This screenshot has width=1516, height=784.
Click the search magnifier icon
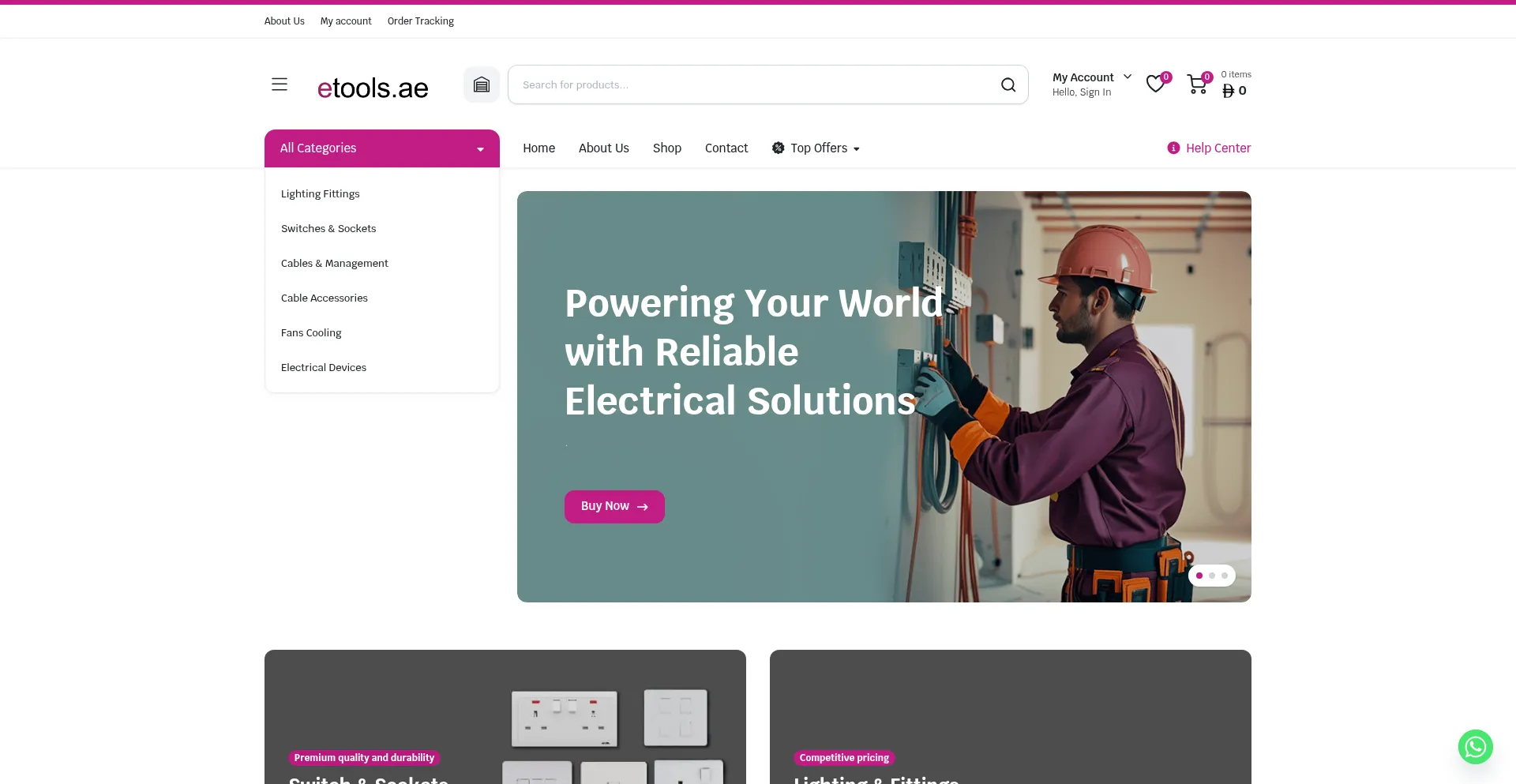1008,84
